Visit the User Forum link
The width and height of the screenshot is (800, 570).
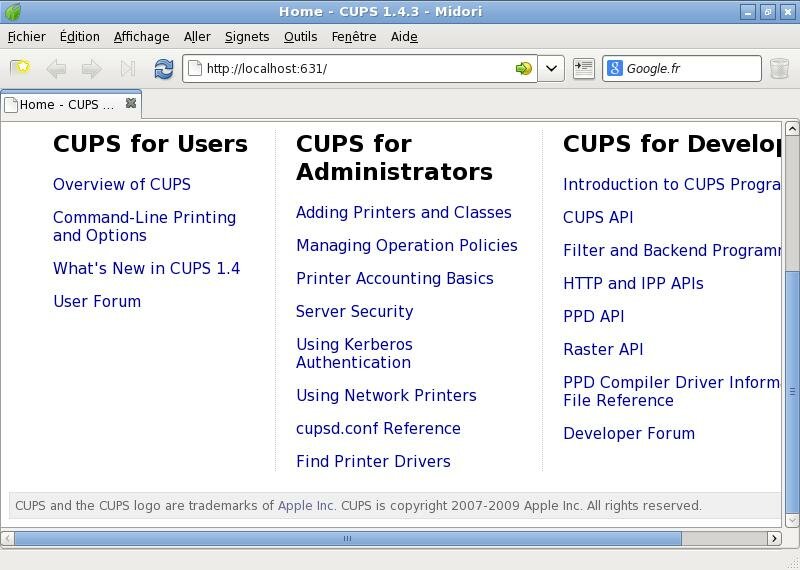[97, 302]
